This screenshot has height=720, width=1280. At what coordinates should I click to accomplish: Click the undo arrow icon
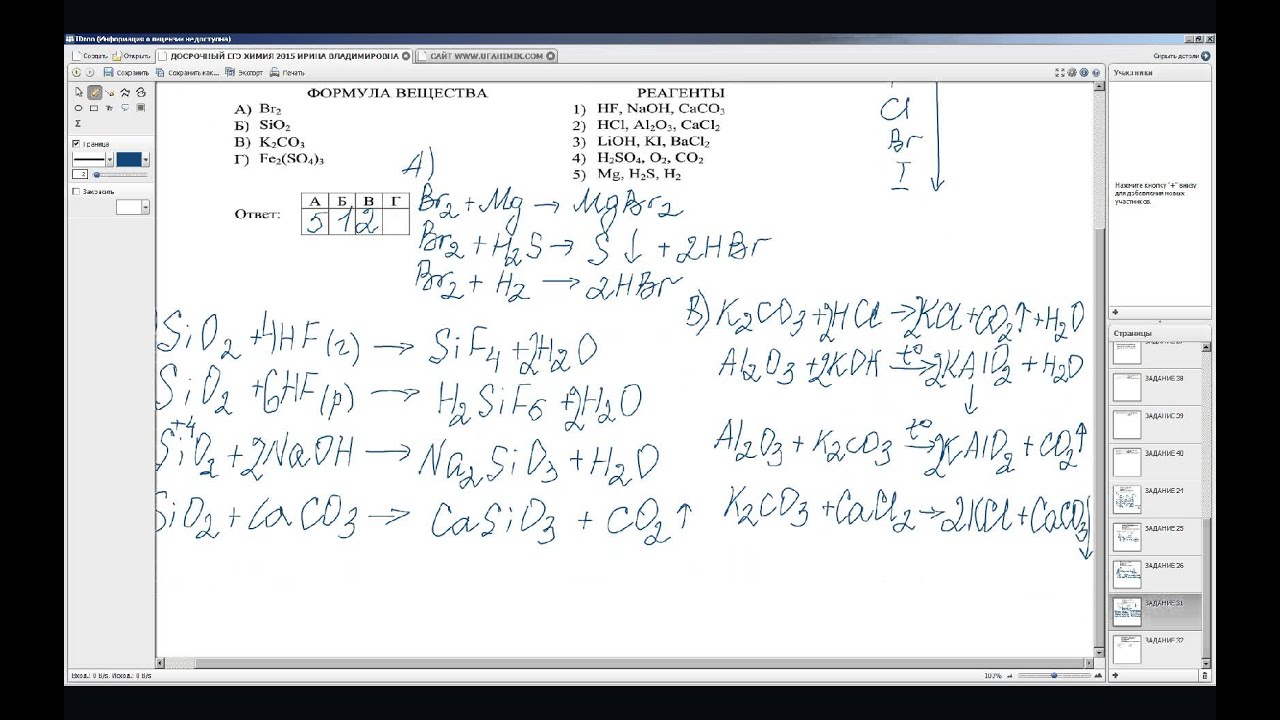pyautogui.click(x=77, y=72)
